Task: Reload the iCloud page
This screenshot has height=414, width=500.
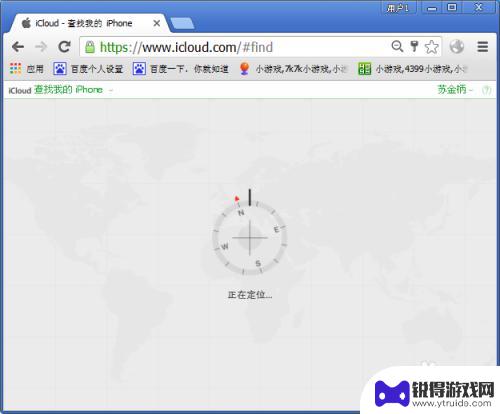Action: pos(64,47)
